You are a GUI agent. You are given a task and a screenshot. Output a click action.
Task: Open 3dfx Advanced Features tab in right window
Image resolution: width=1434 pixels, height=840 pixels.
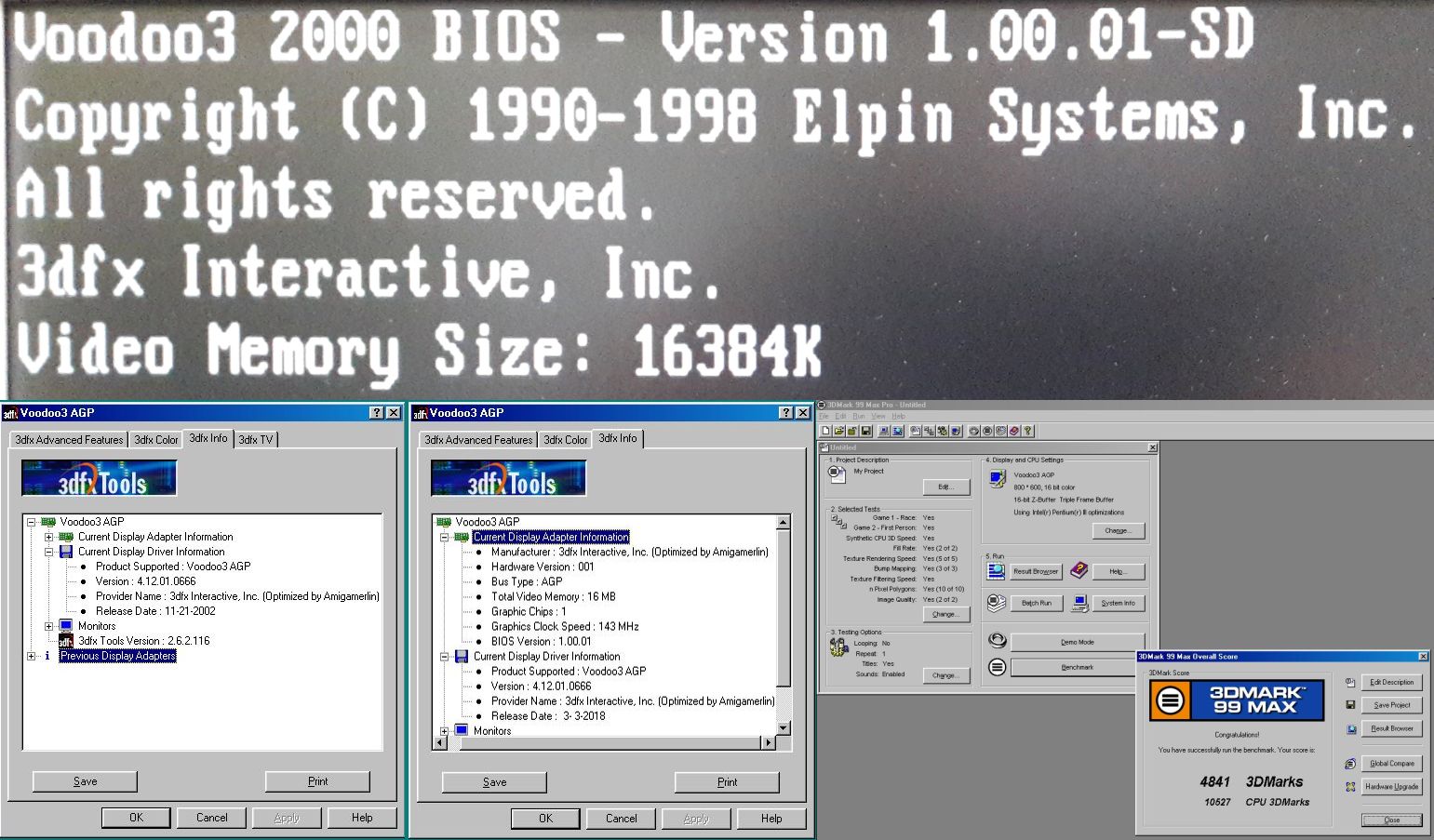pos(478,440)
